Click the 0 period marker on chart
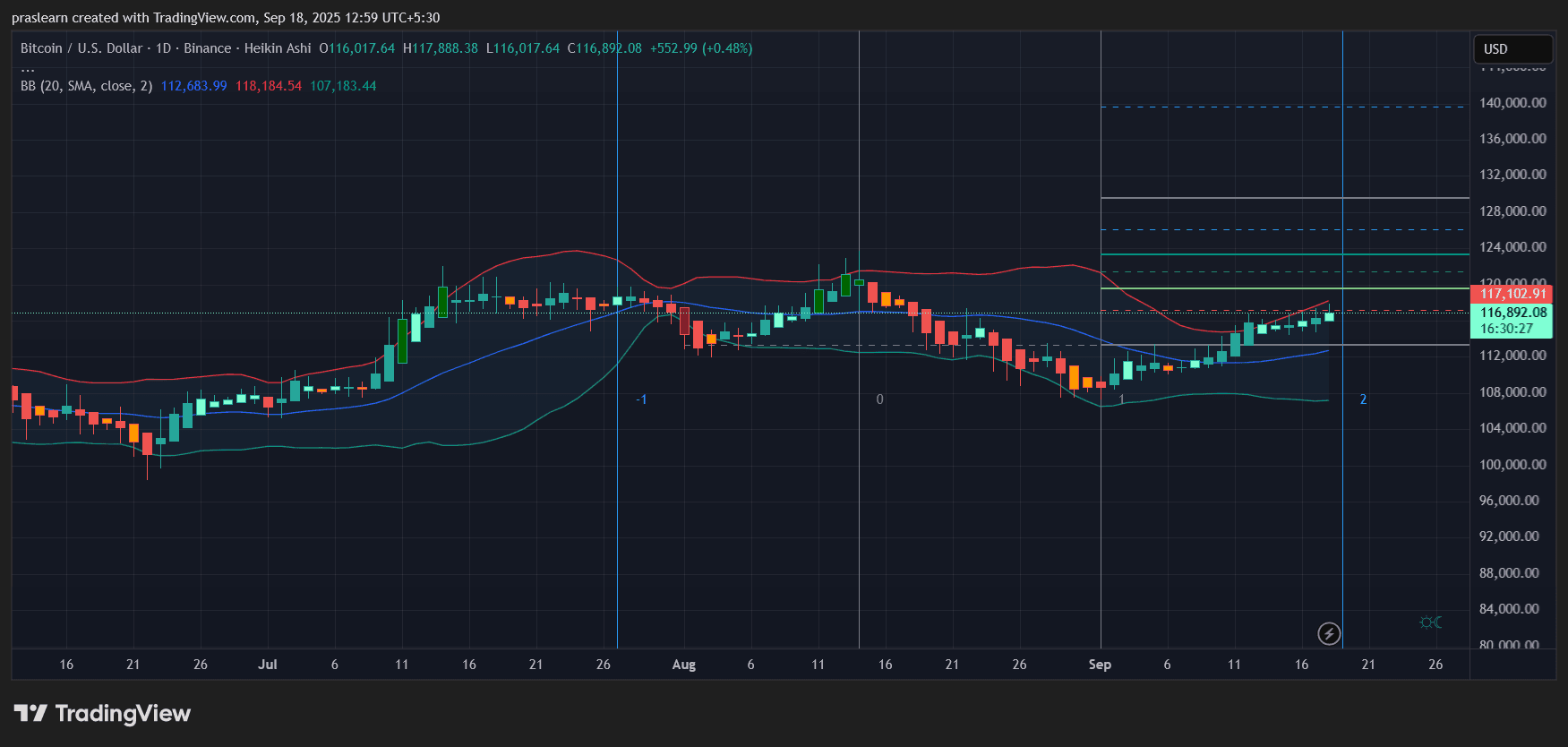Image resolution: width=1568 pixels, height=747 pixels. click(x=879, y=399)
